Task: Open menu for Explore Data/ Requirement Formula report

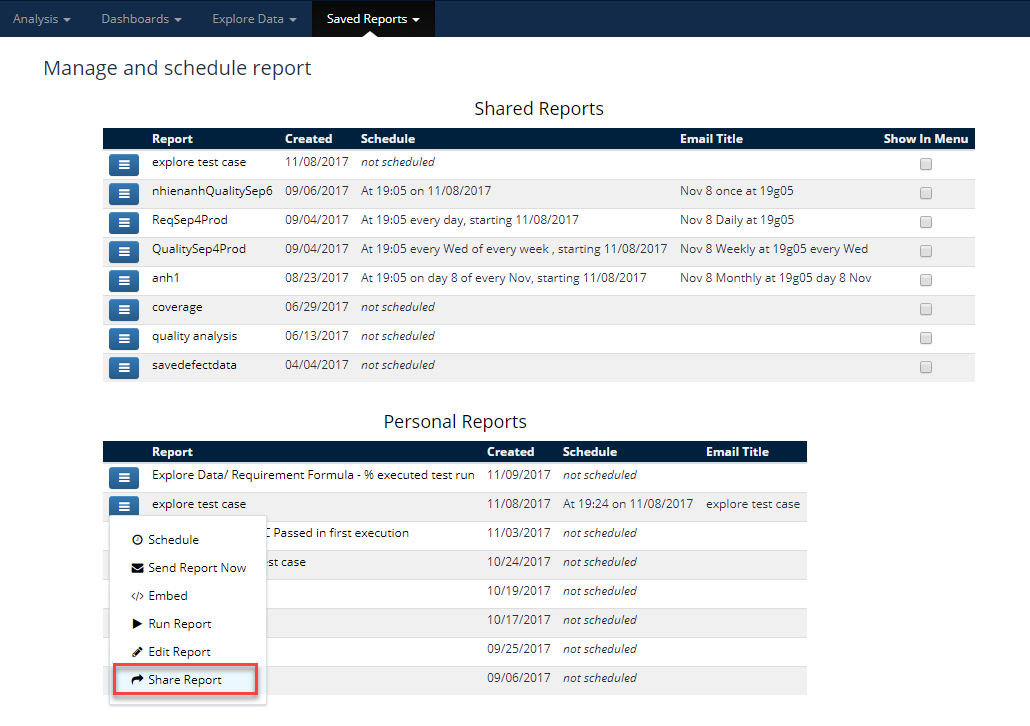Action: coord(124,478)
